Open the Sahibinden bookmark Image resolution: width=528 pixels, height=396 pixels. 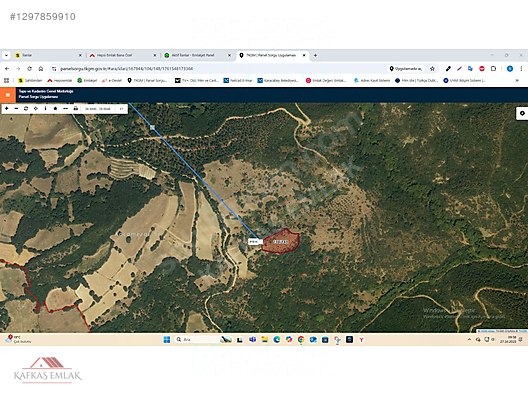30,80
